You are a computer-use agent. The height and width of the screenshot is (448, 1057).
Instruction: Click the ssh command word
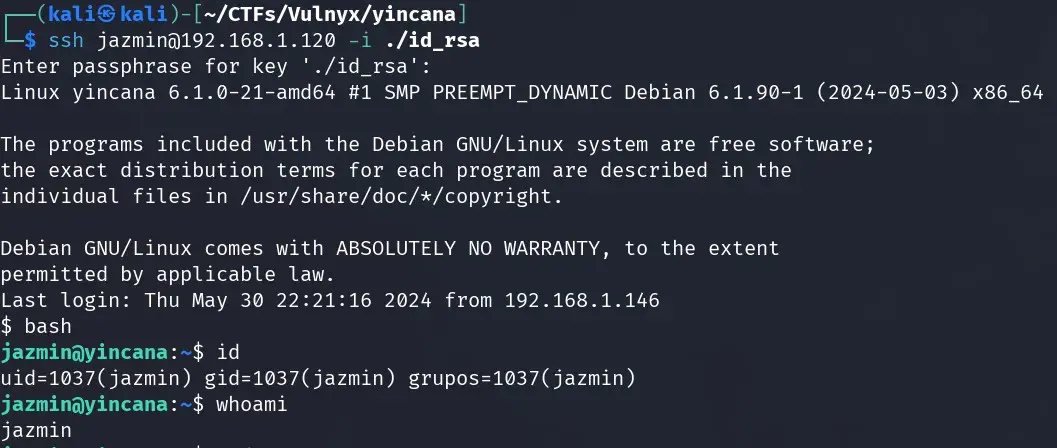(66, 40)
